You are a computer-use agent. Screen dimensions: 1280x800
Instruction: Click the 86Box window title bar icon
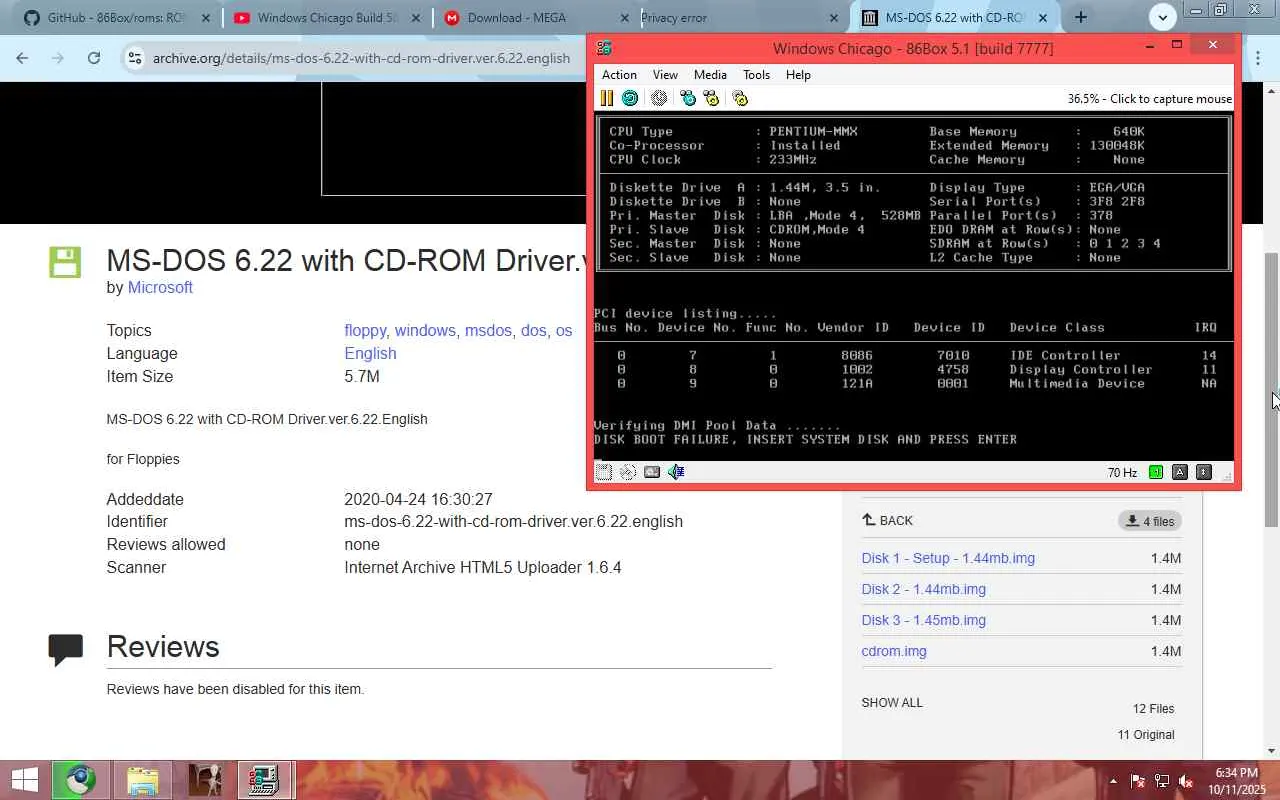(603, 48)
